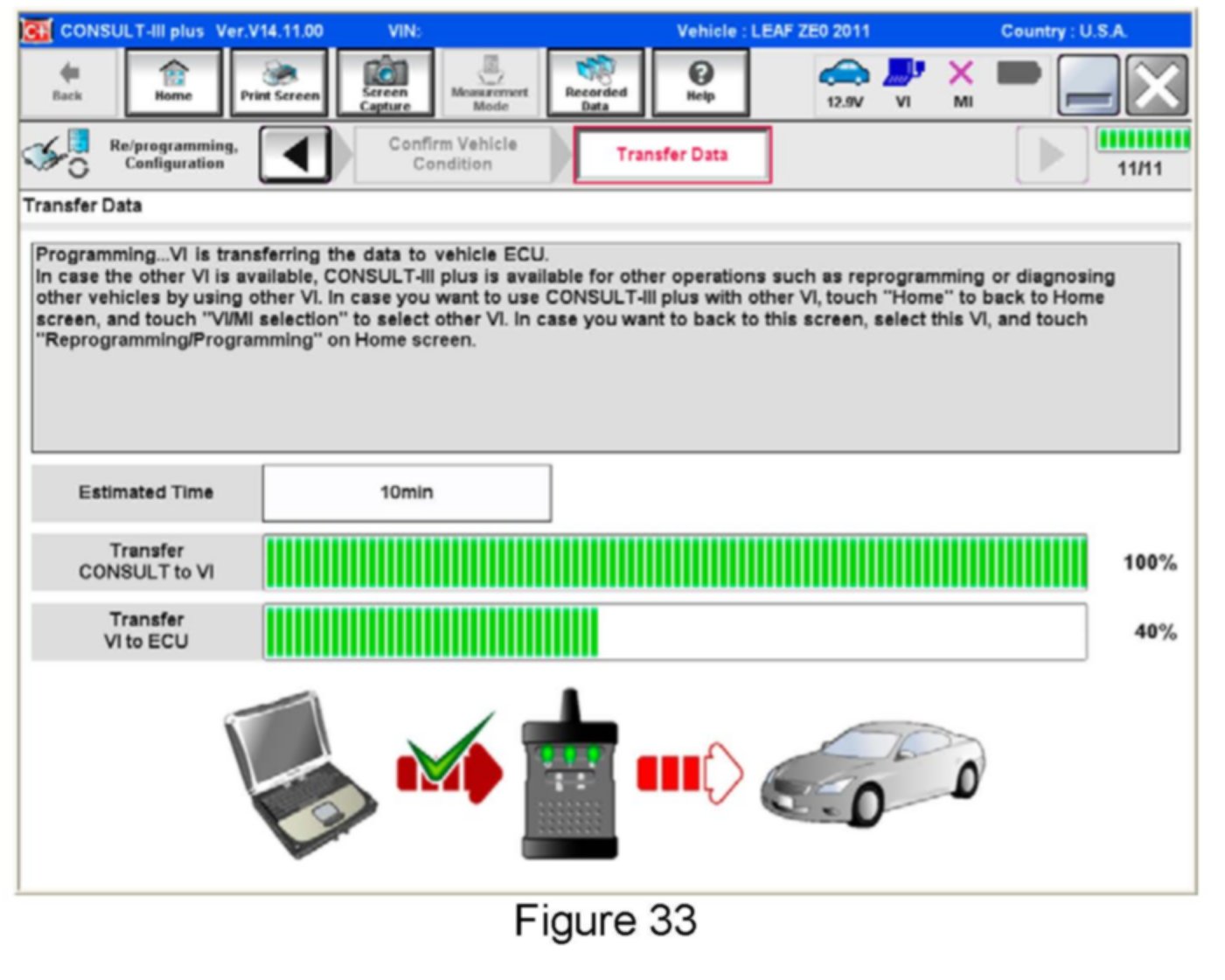Open the Screen Capture tool
The height and width of the screenshot is (980, 1225).
click(x=385, y=83)
